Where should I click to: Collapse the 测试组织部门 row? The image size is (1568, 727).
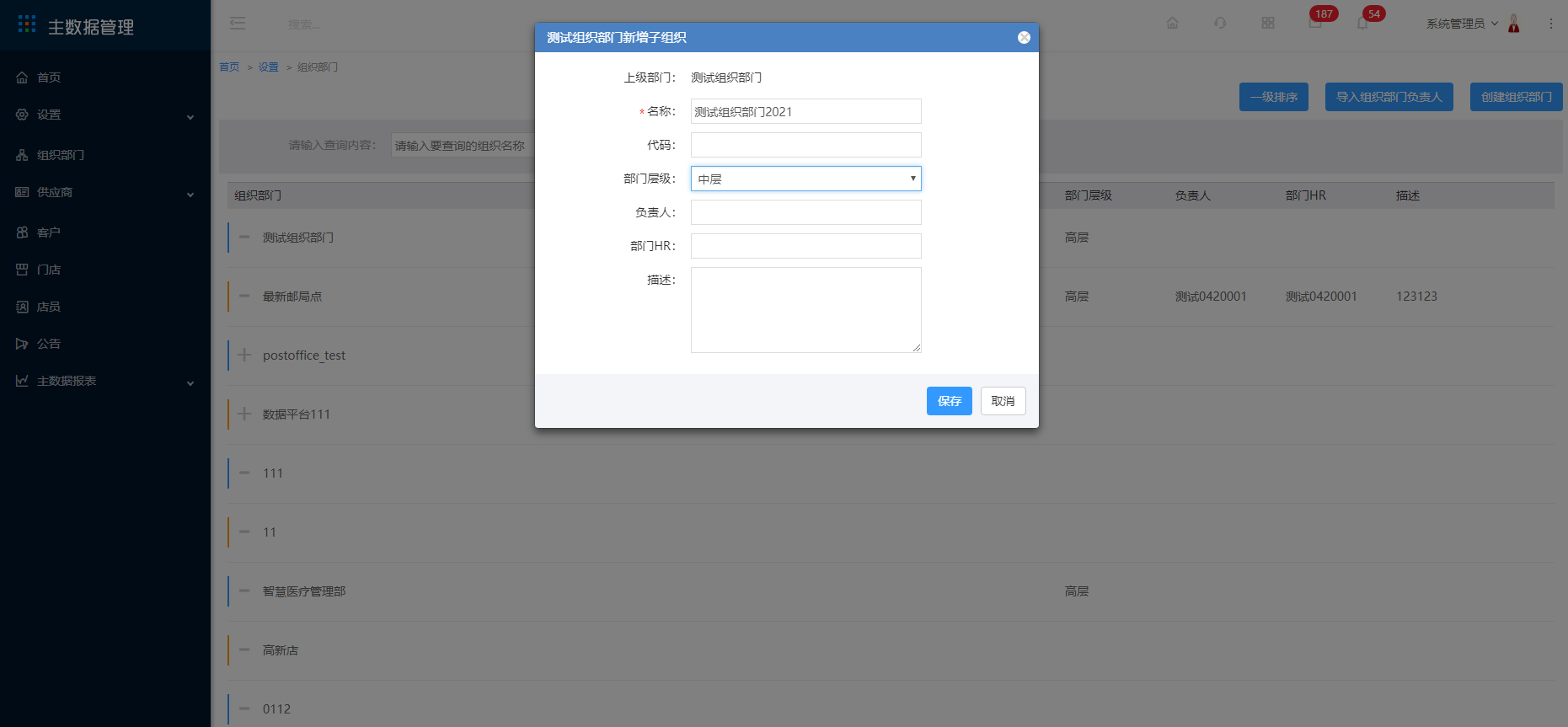(244, 238)
